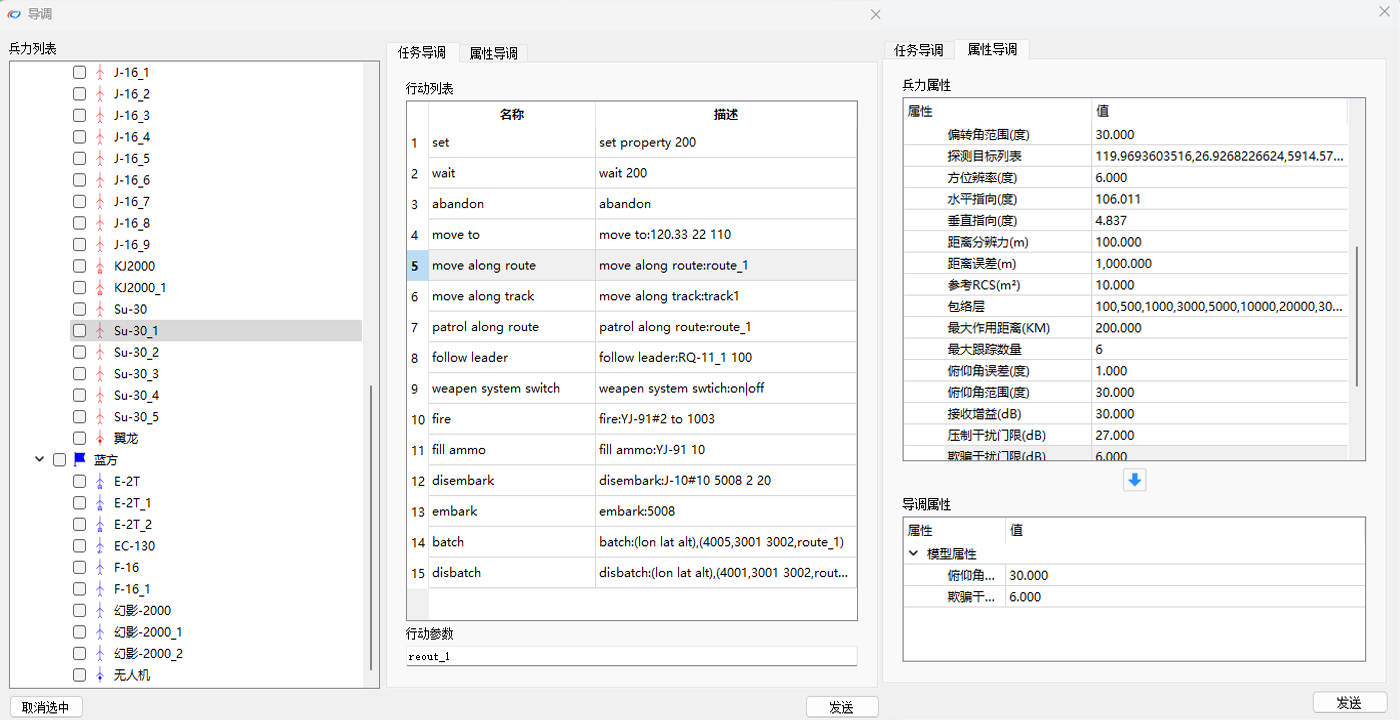
Task: Click the blue icon beside 无人机
Action: [99, 676]
